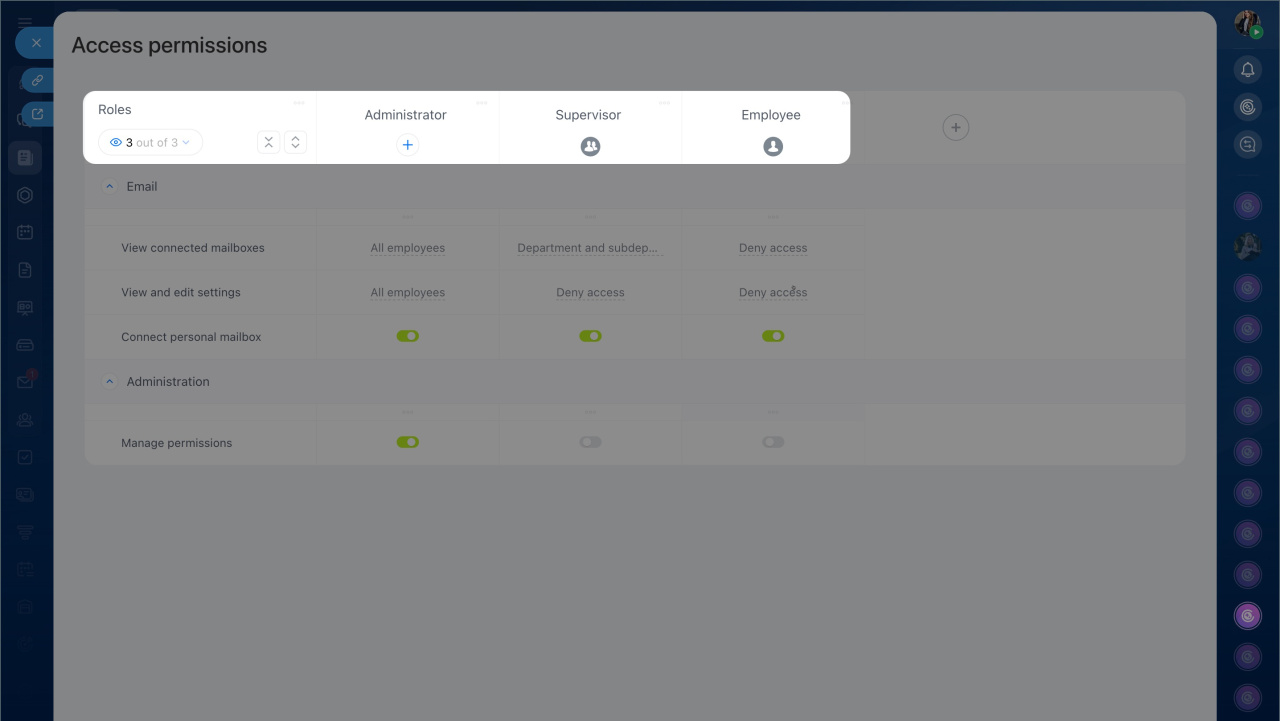1280x721 pixels.
Task: Open the user profile avatar
Action: (1246, 23)
